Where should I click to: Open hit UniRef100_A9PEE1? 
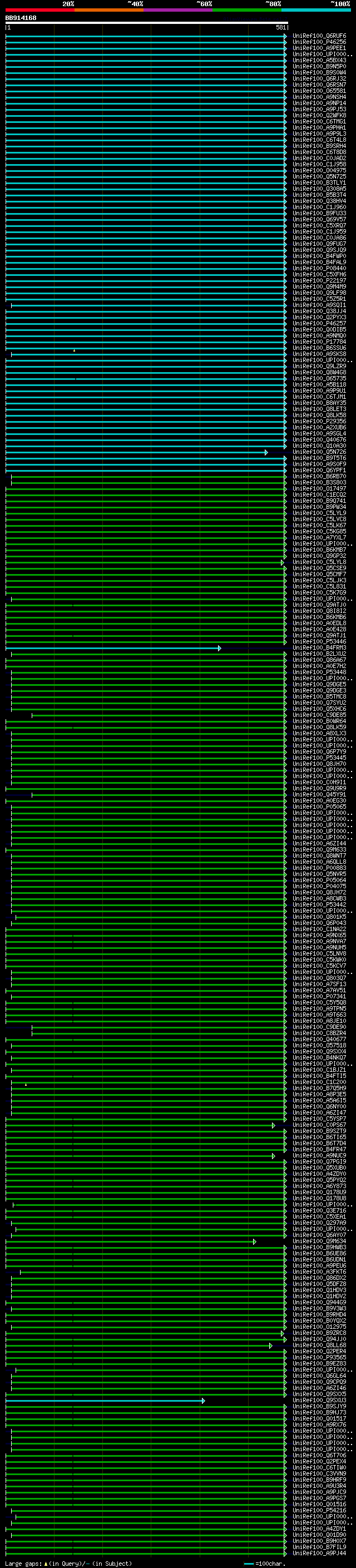[319, 48]
